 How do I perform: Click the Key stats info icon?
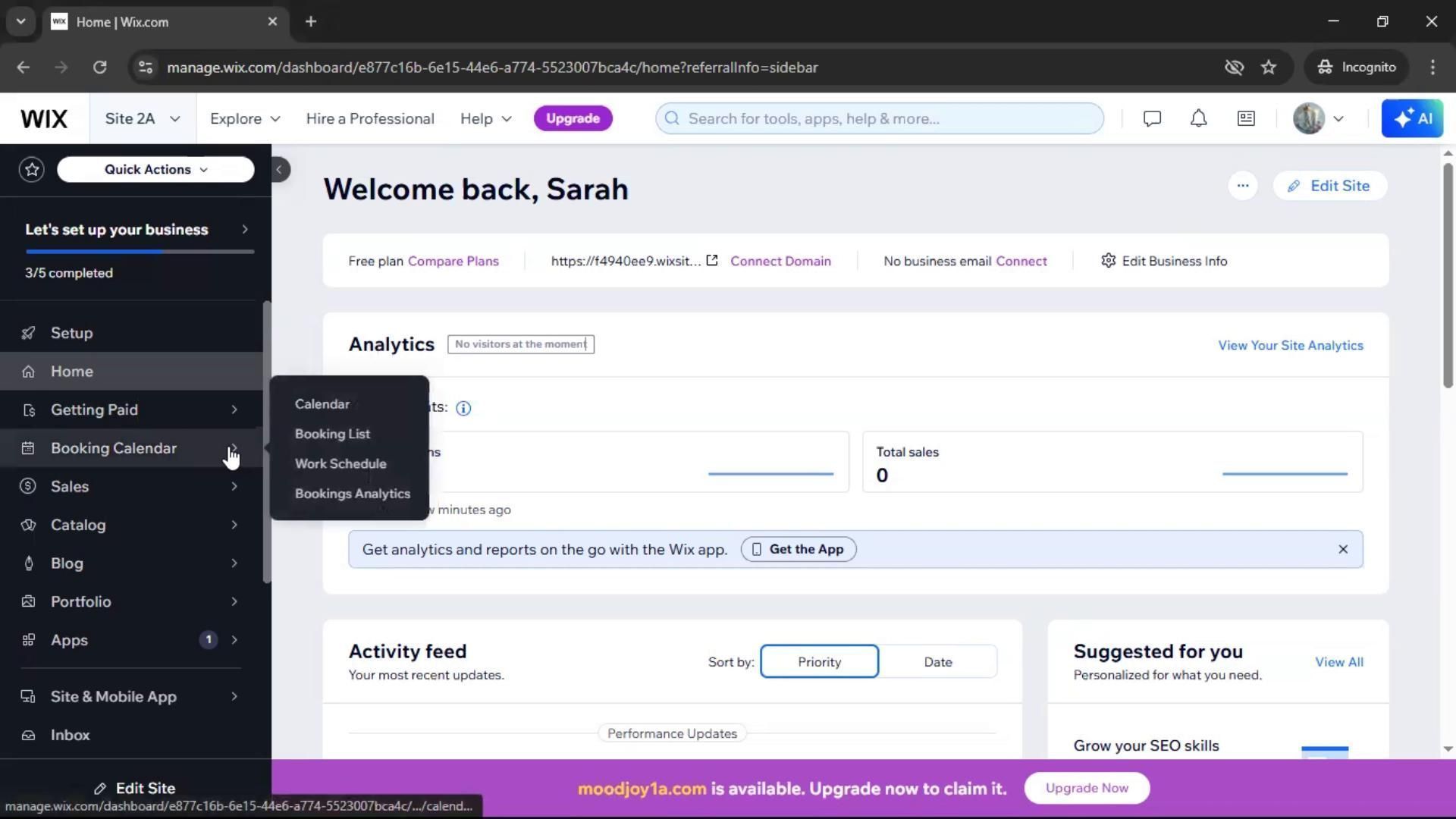pos(463,408)
